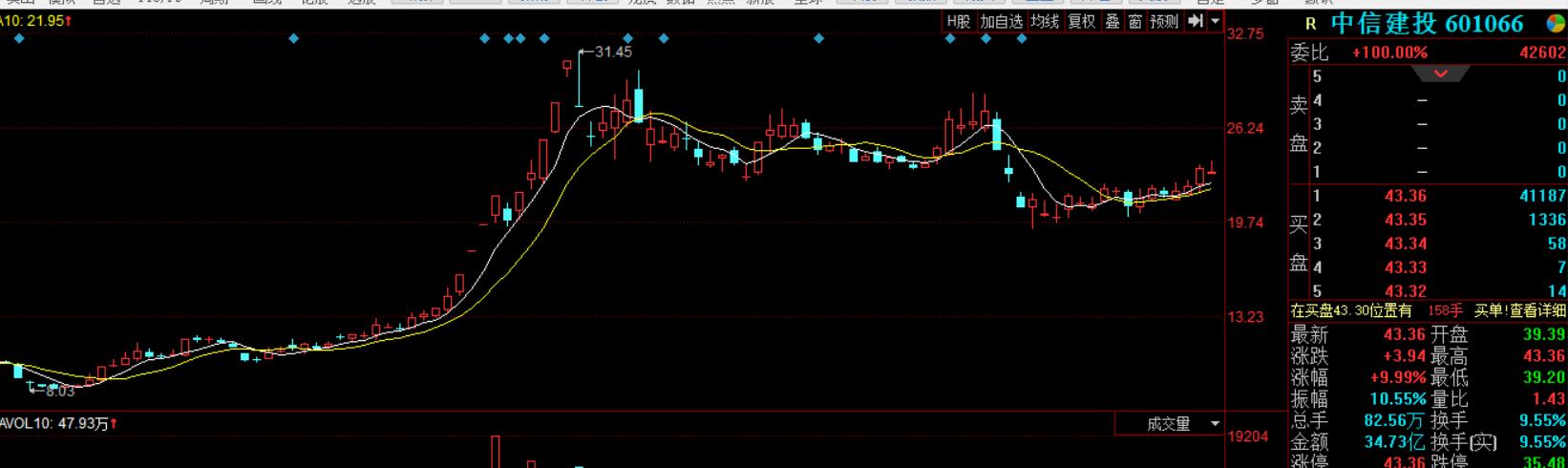This screenshot has width=1568, height=468.
Task: Select buy level 5 price 43.32
Action: (x=1405, y=291)
